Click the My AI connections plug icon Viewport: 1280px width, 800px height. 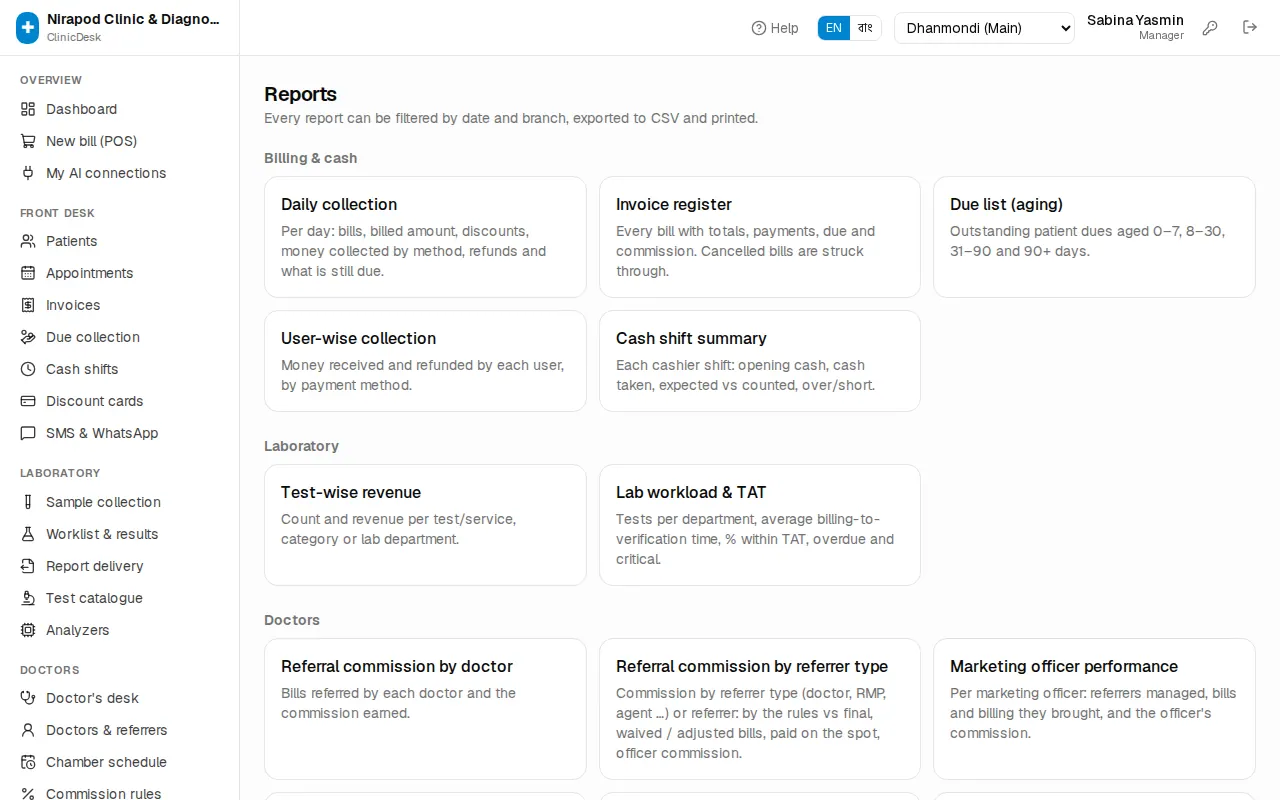(28, 173)
